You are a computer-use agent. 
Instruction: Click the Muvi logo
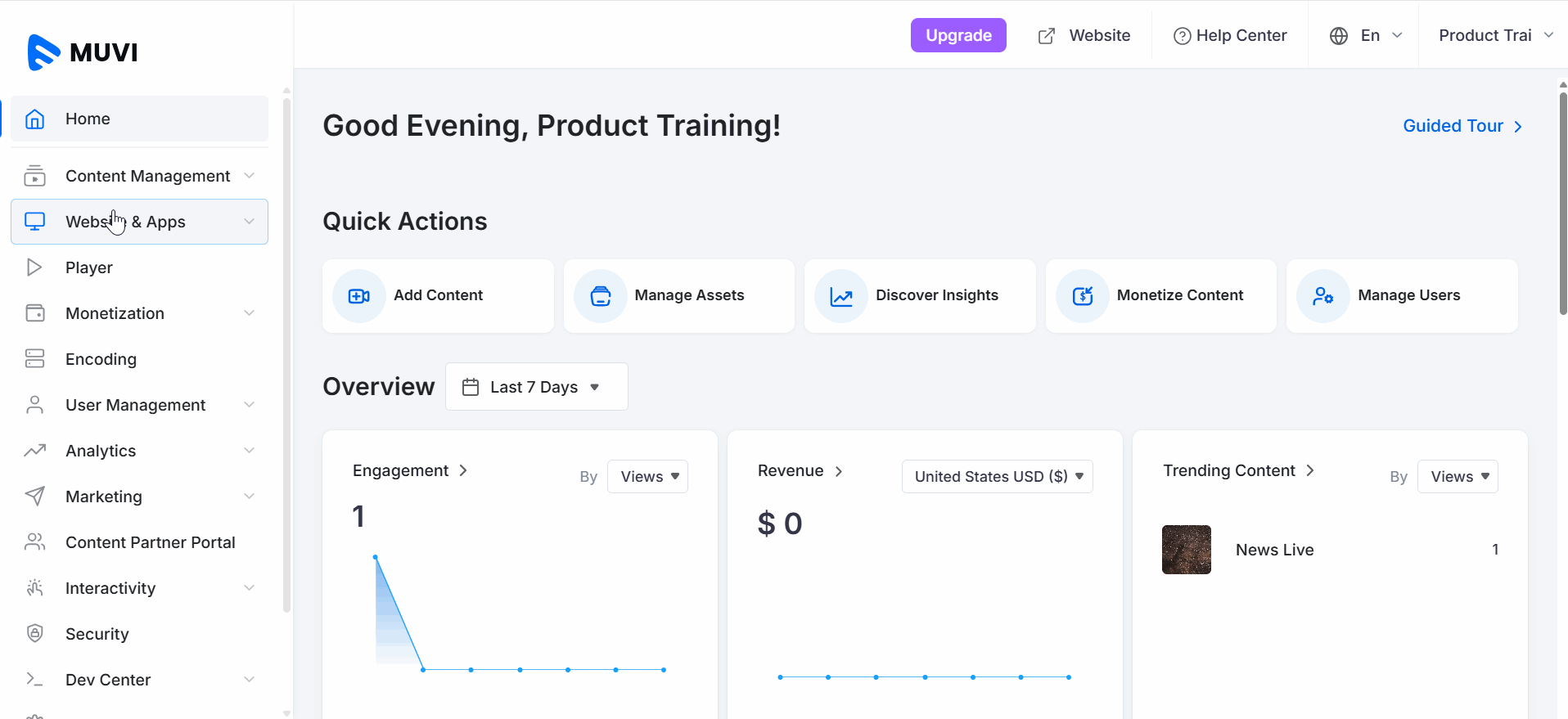[83, 52]
